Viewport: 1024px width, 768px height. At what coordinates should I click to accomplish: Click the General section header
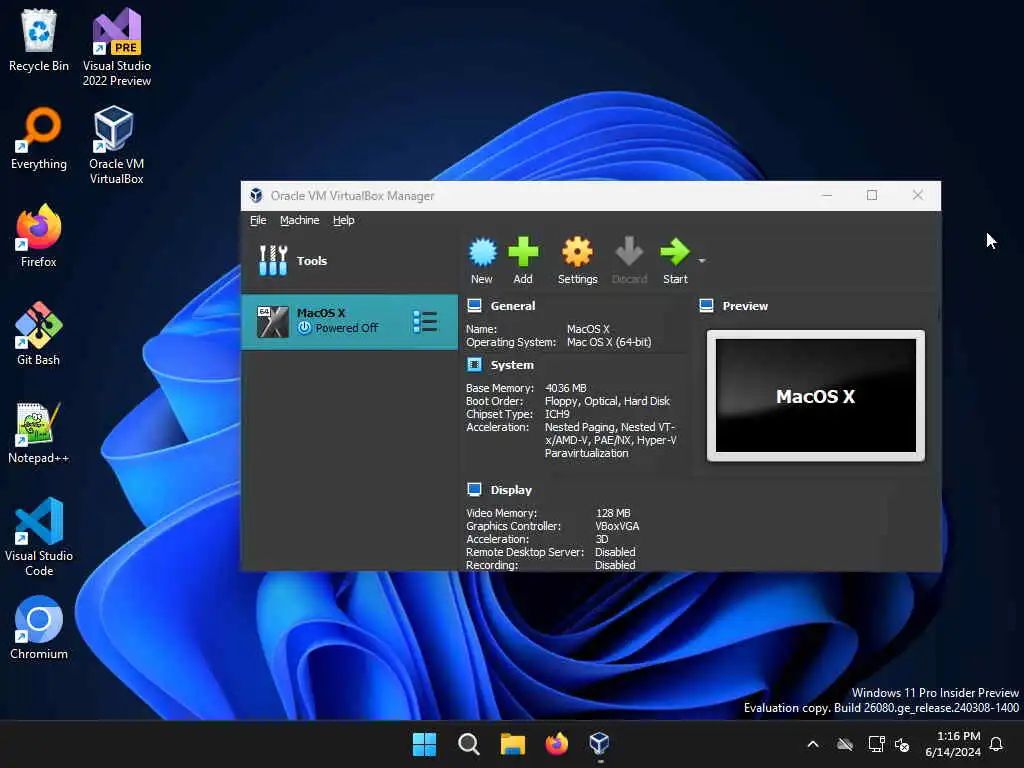point(513,306)
